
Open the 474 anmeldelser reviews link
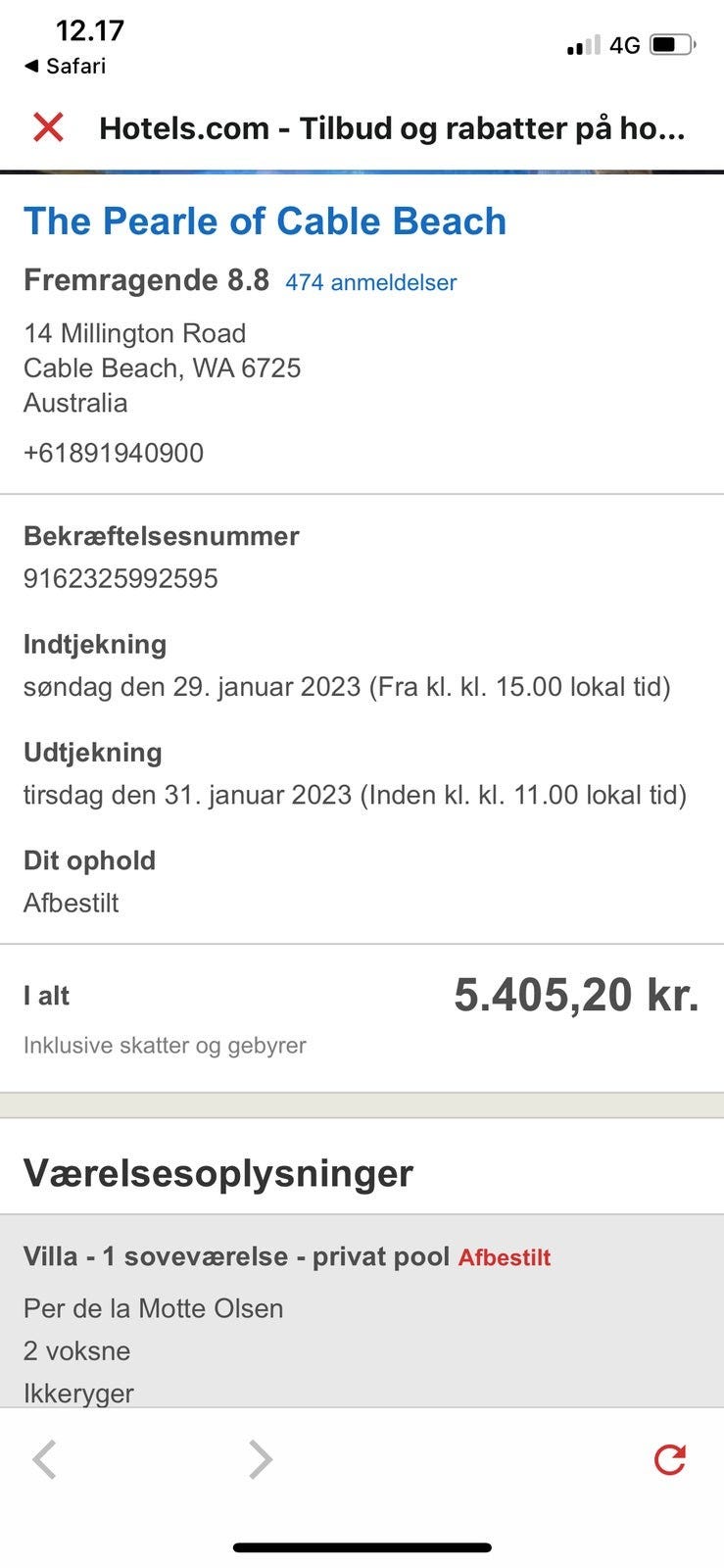click(370, 282)
